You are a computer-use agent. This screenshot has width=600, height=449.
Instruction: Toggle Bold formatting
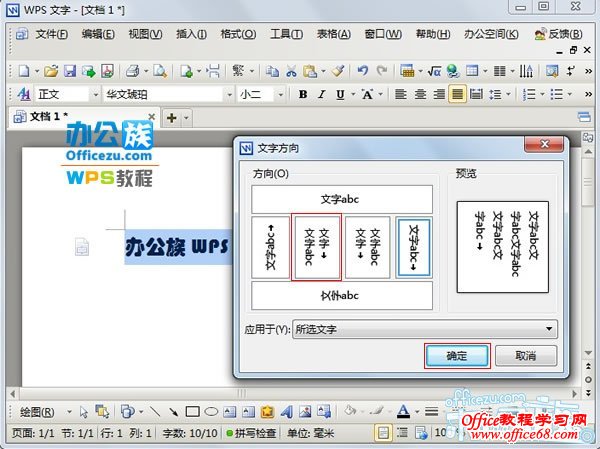click(303, 94)
